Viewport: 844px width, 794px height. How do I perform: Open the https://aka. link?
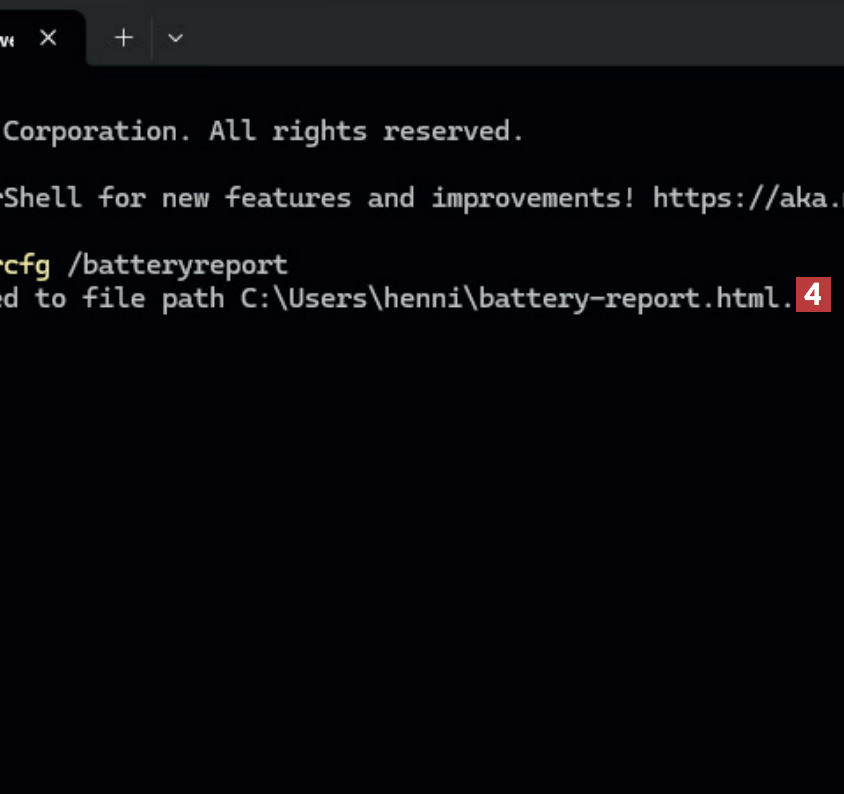pyautogui.click(x=747, y=197)
